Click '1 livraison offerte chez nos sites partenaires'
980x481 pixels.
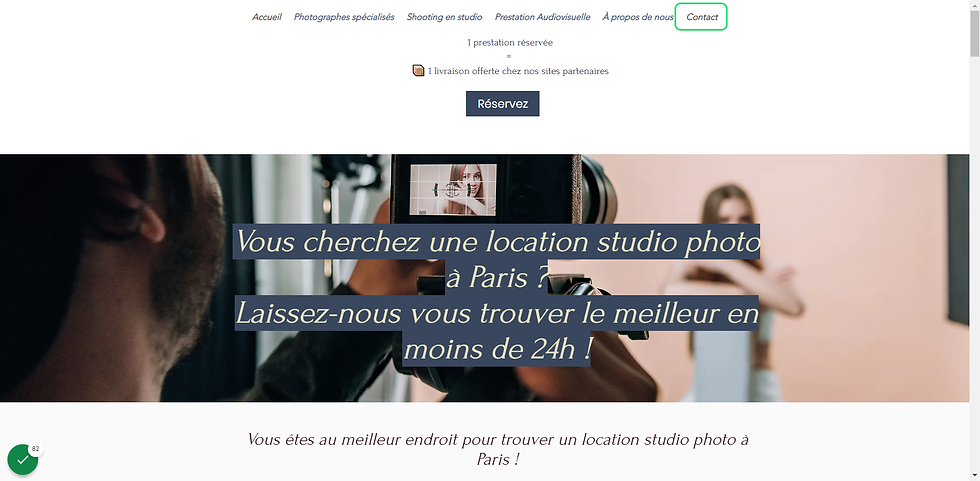pyautogui.click(x=518, y=71)
